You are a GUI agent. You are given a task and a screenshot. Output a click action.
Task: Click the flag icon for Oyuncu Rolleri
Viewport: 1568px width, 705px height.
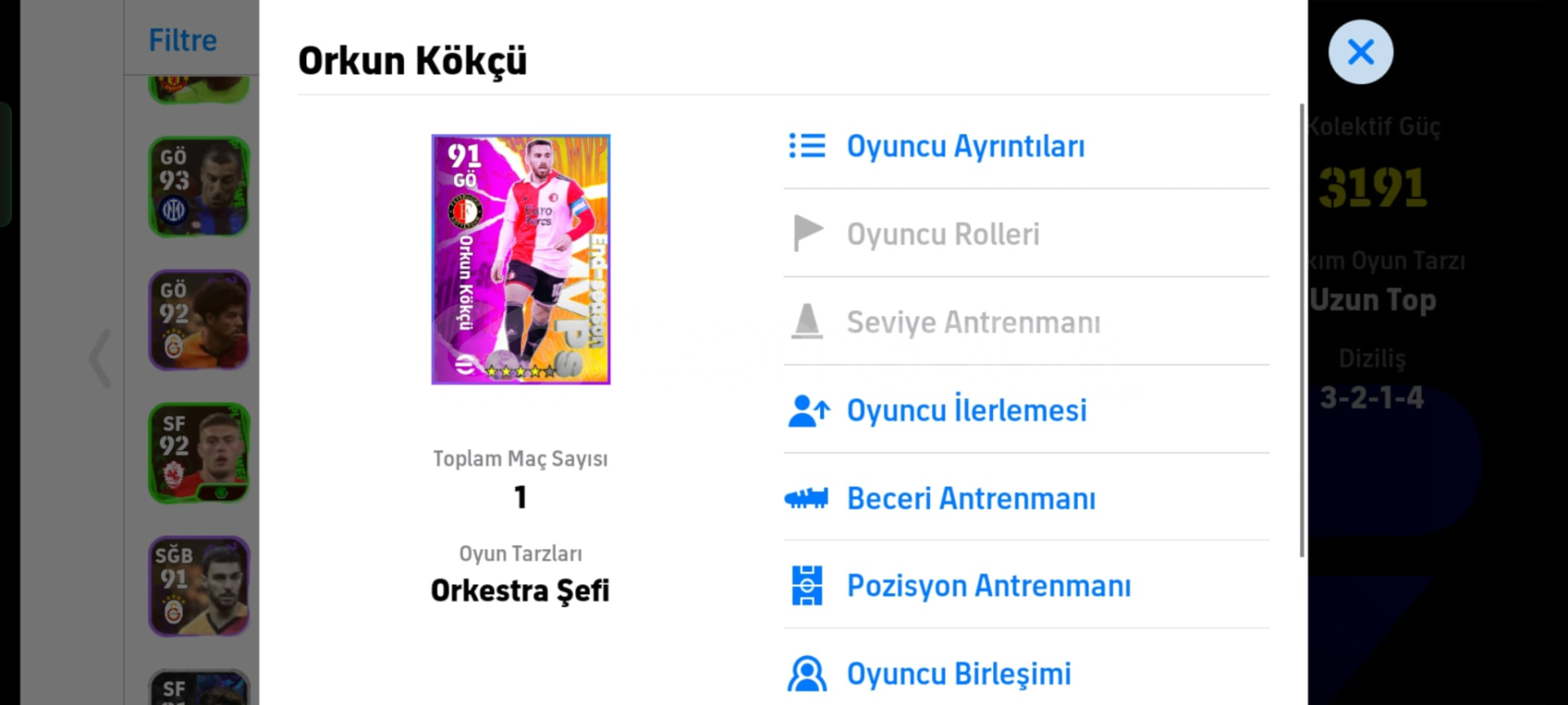[x=808, y=234]
